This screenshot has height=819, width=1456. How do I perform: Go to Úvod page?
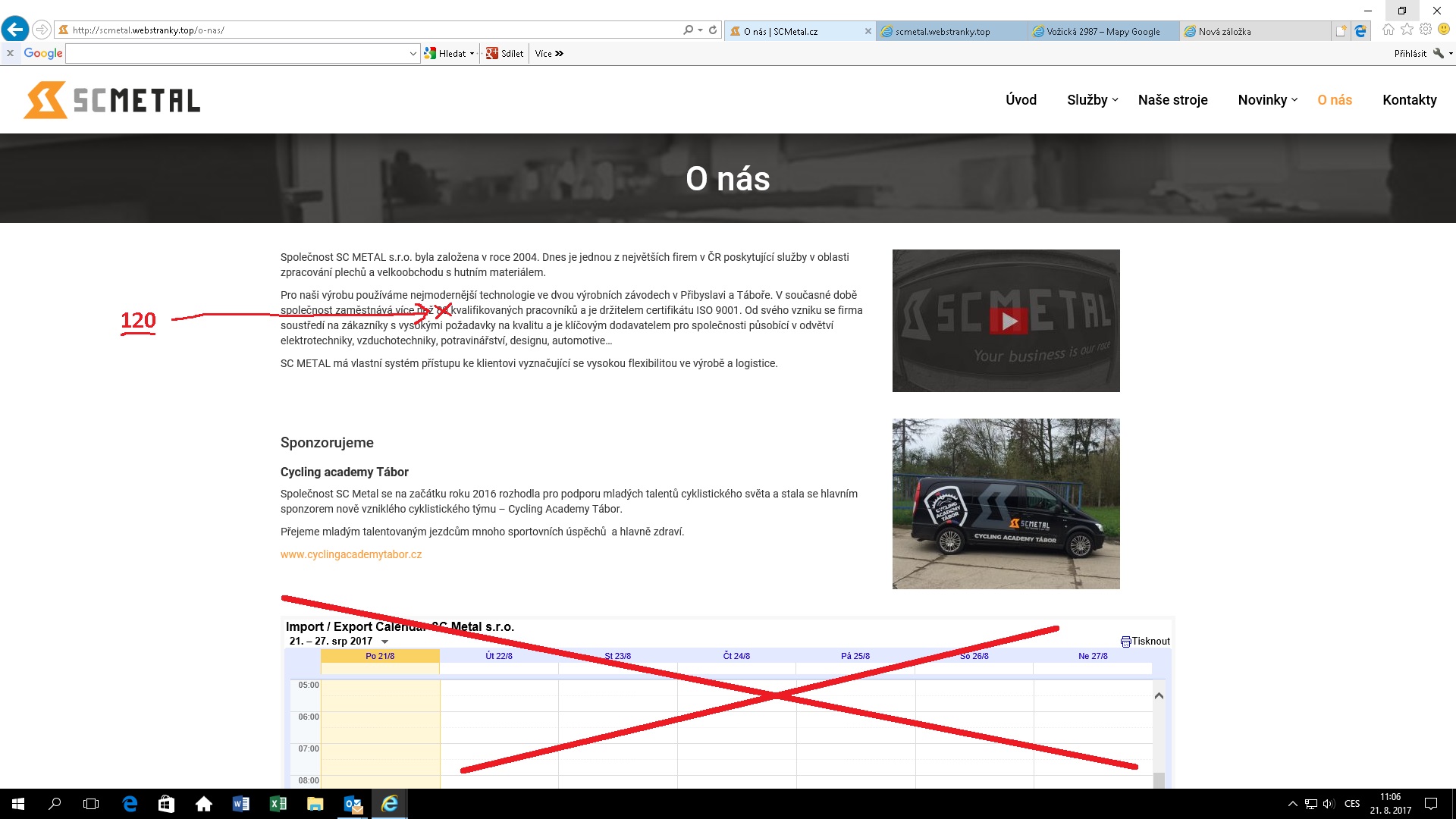click(x=1021, y=100)
